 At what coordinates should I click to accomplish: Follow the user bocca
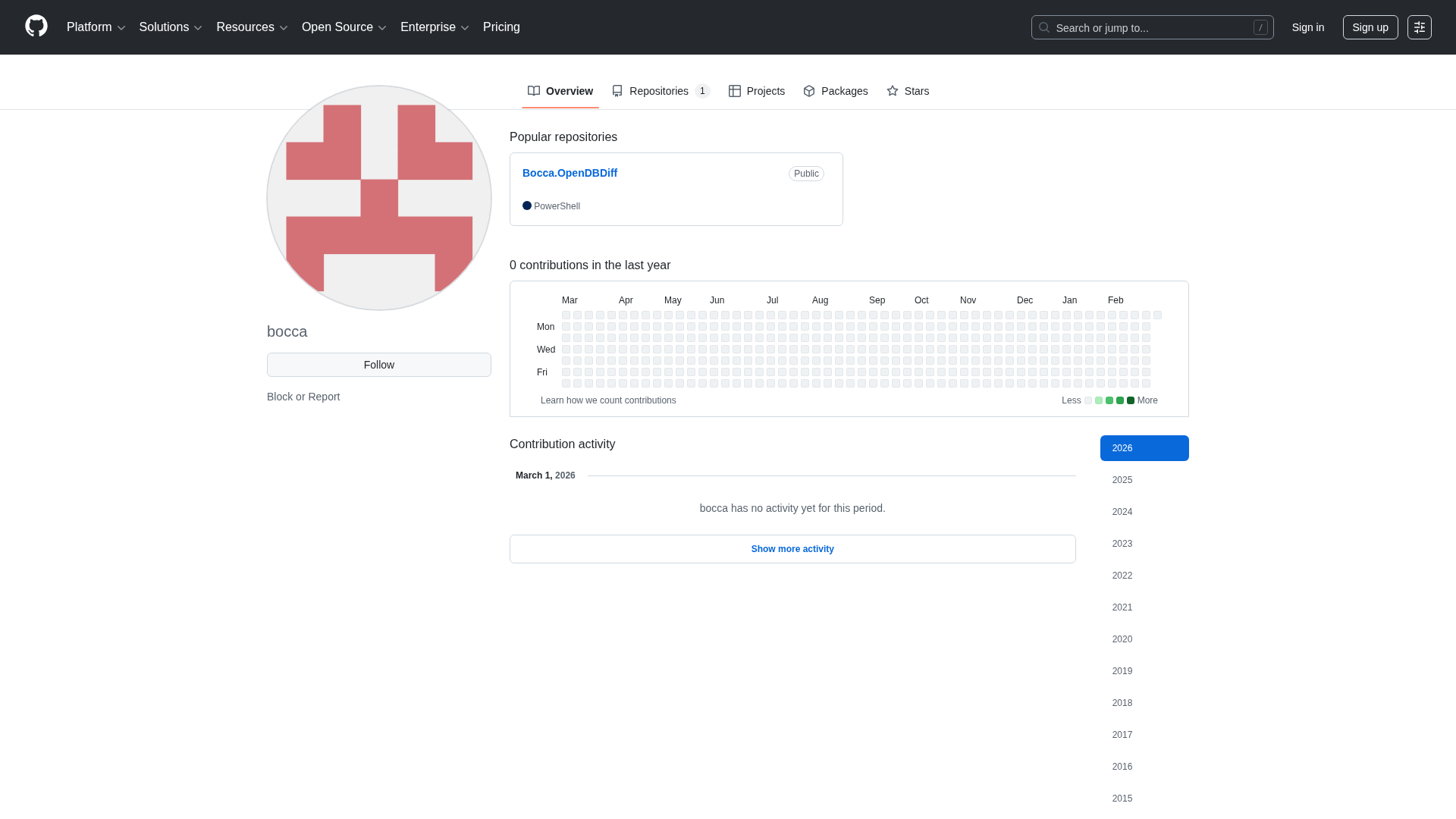coord(378,365)
